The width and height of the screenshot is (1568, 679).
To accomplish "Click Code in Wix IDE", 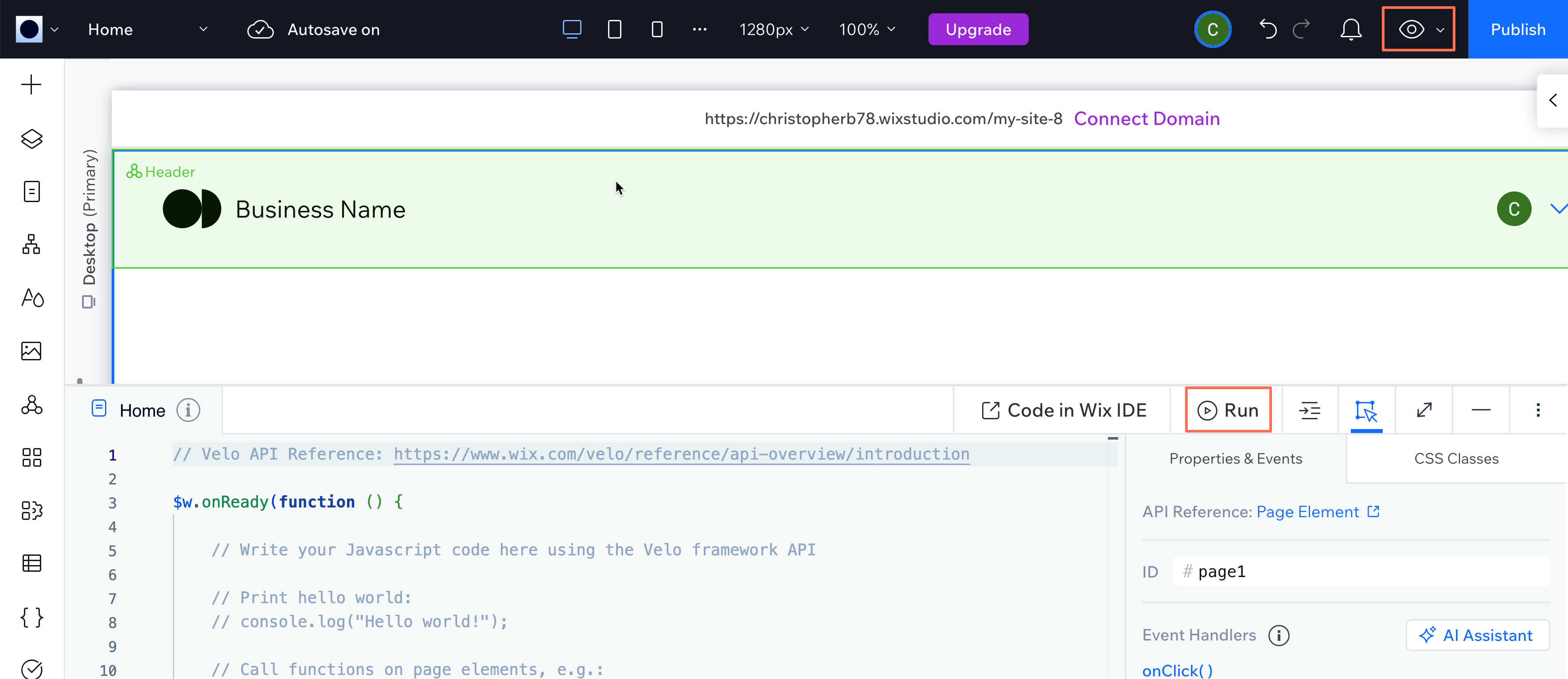I will pyautogui.click(x=1063, y=410).
